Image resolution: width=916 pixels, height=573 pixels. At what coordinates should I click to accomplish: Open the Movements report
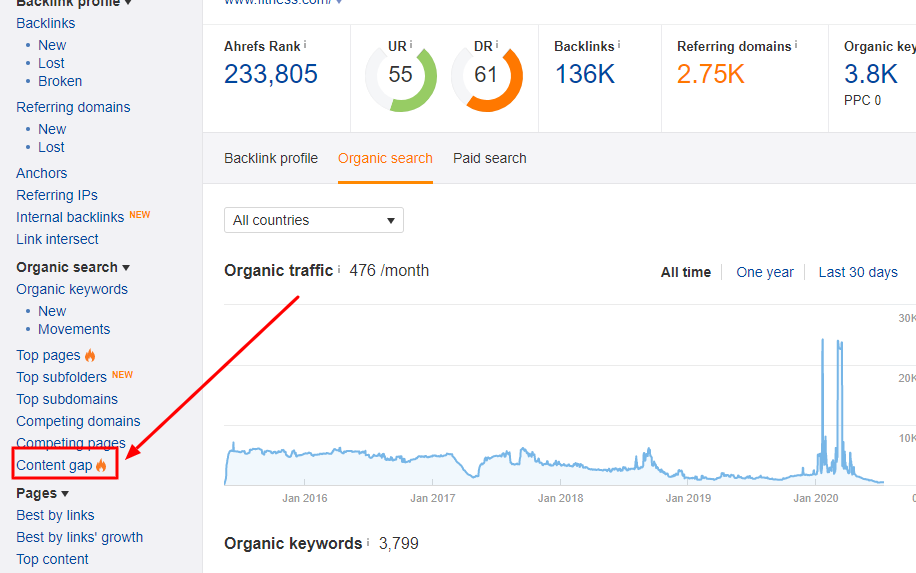click(x=74, y=329)
